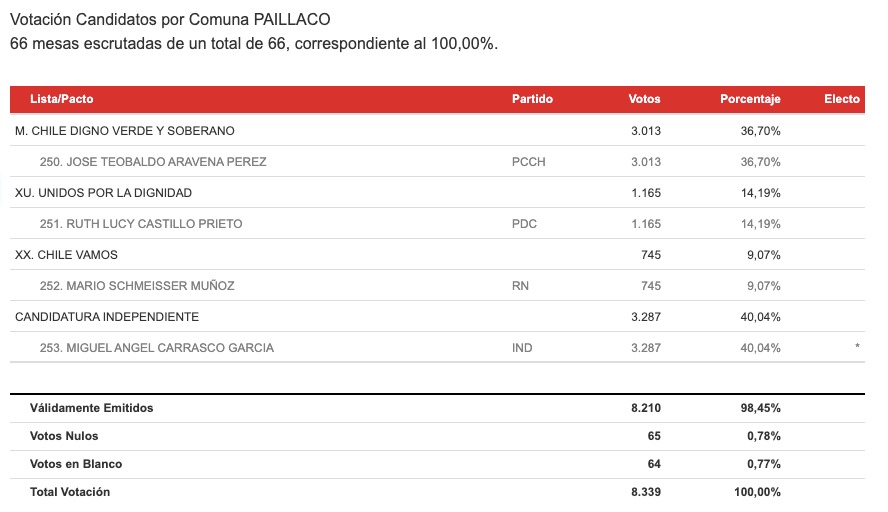Click the Porcentaje column header
Image resolution: width=888 pixels, height=512 pixels.
tap(750, 99)
